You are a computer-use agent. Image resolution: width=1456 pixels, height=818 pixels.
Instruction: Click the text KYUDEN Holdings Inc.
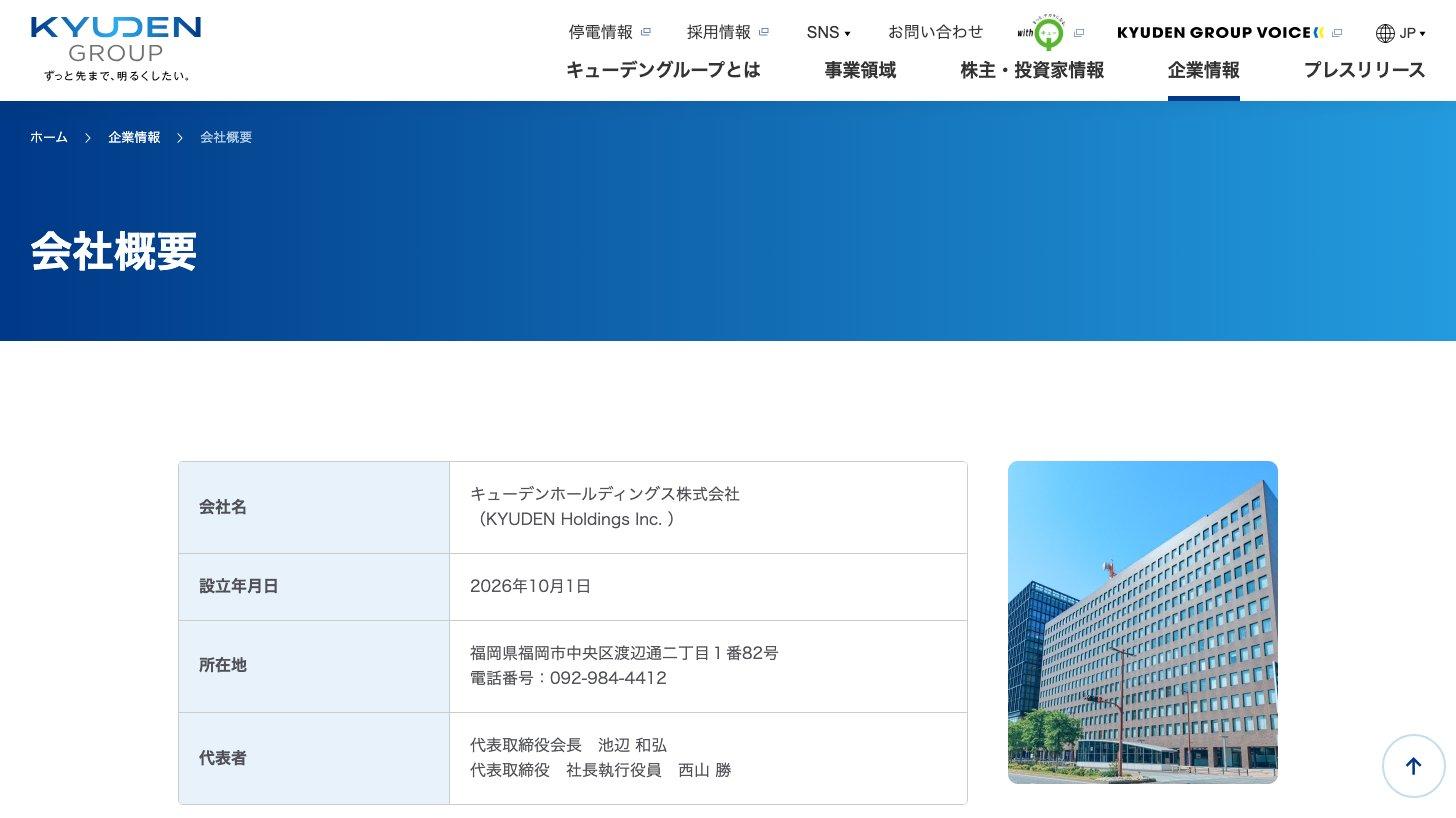pyautogui.click(x=574, y=519)
